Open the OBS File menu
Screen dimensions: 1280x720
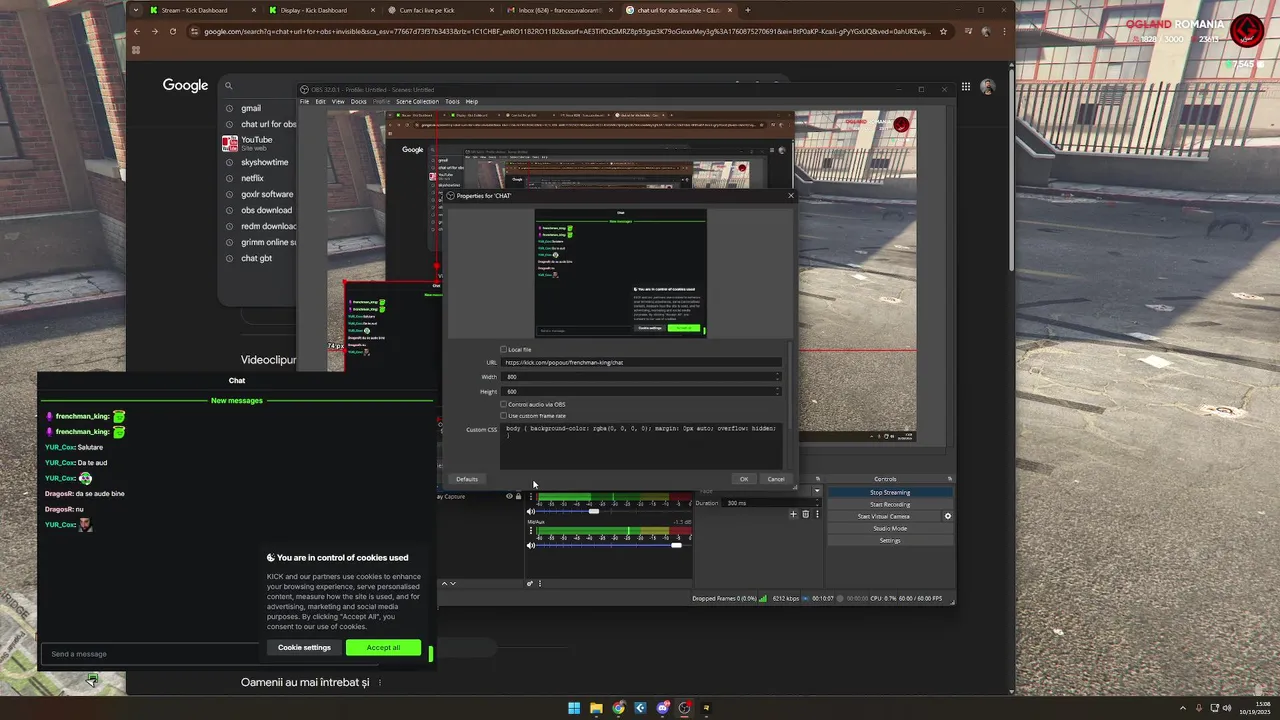305,101
